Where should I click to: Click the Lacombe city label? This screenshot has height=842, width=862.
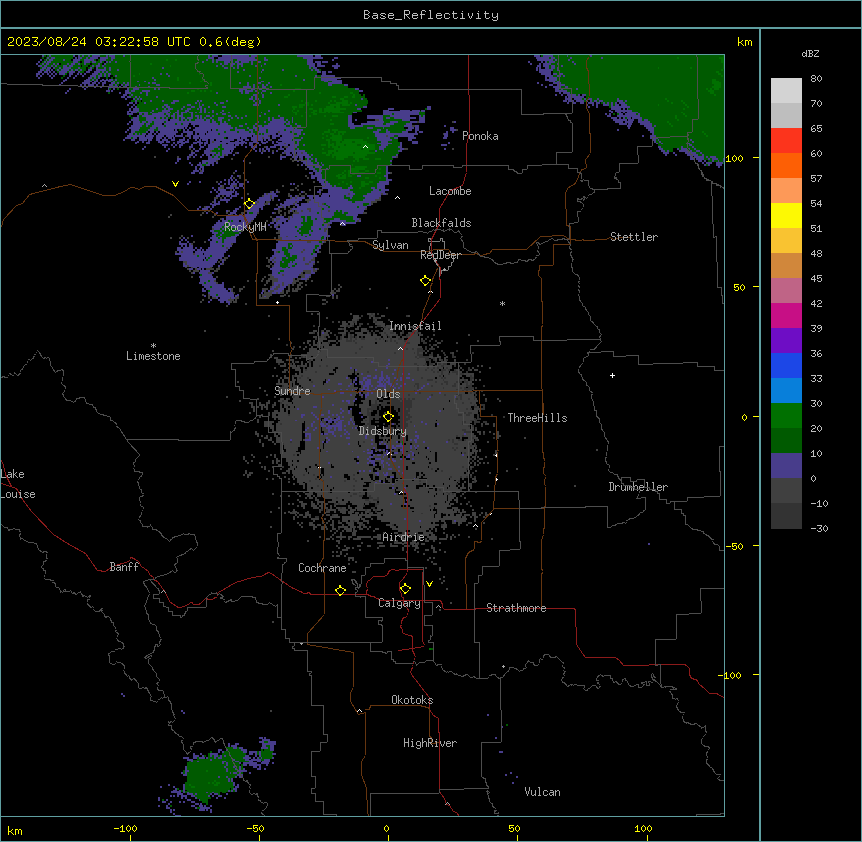pyautogui.click(x=450, y=191)
